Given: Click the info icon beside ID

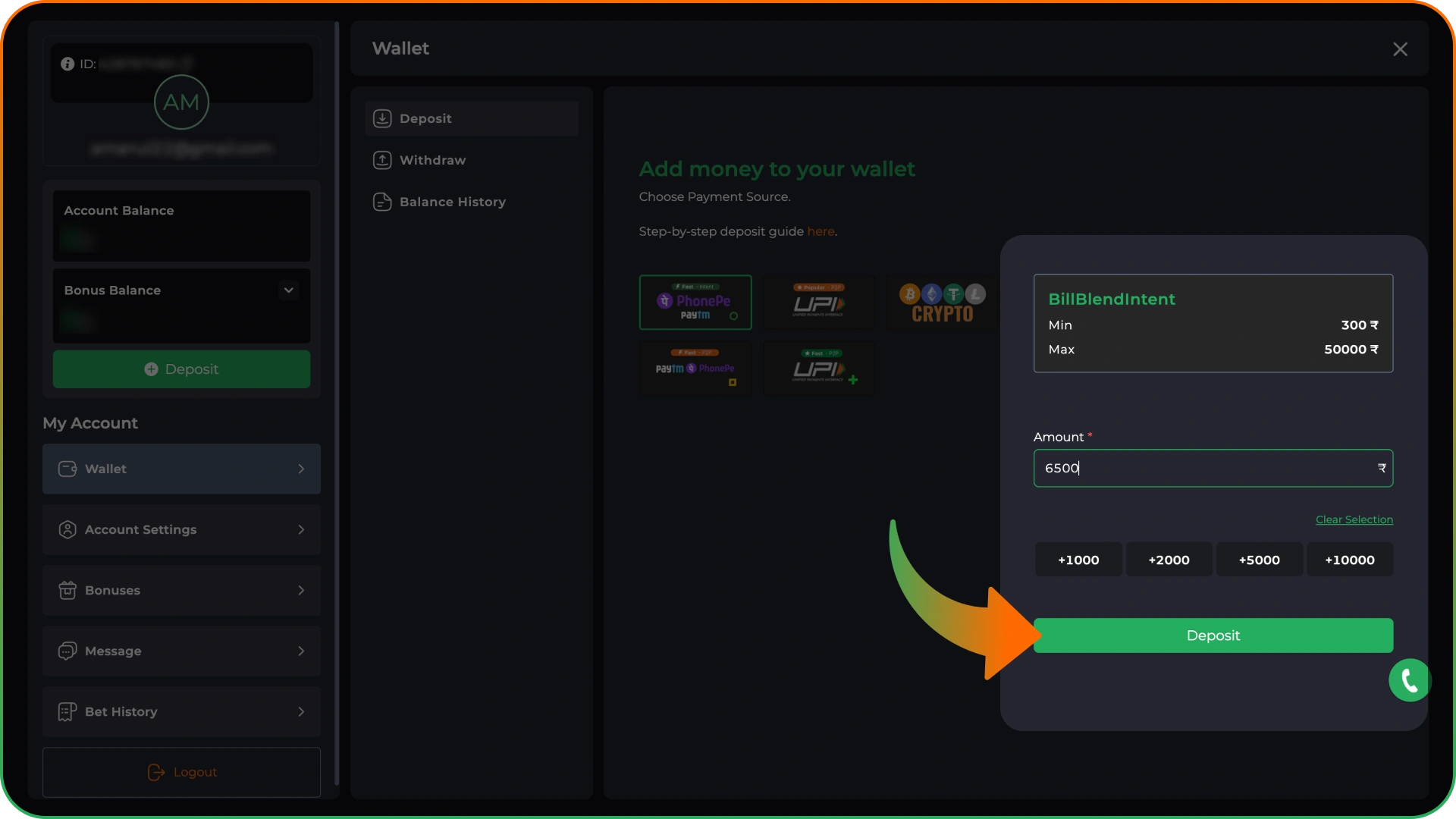Looking at the screenshot, I should click(x=67, y=64).
